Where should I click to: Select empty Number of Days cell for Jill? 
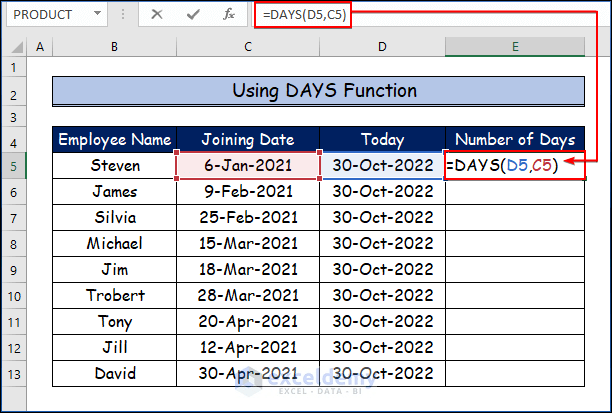pyautogui.click(x=515, y=347)
